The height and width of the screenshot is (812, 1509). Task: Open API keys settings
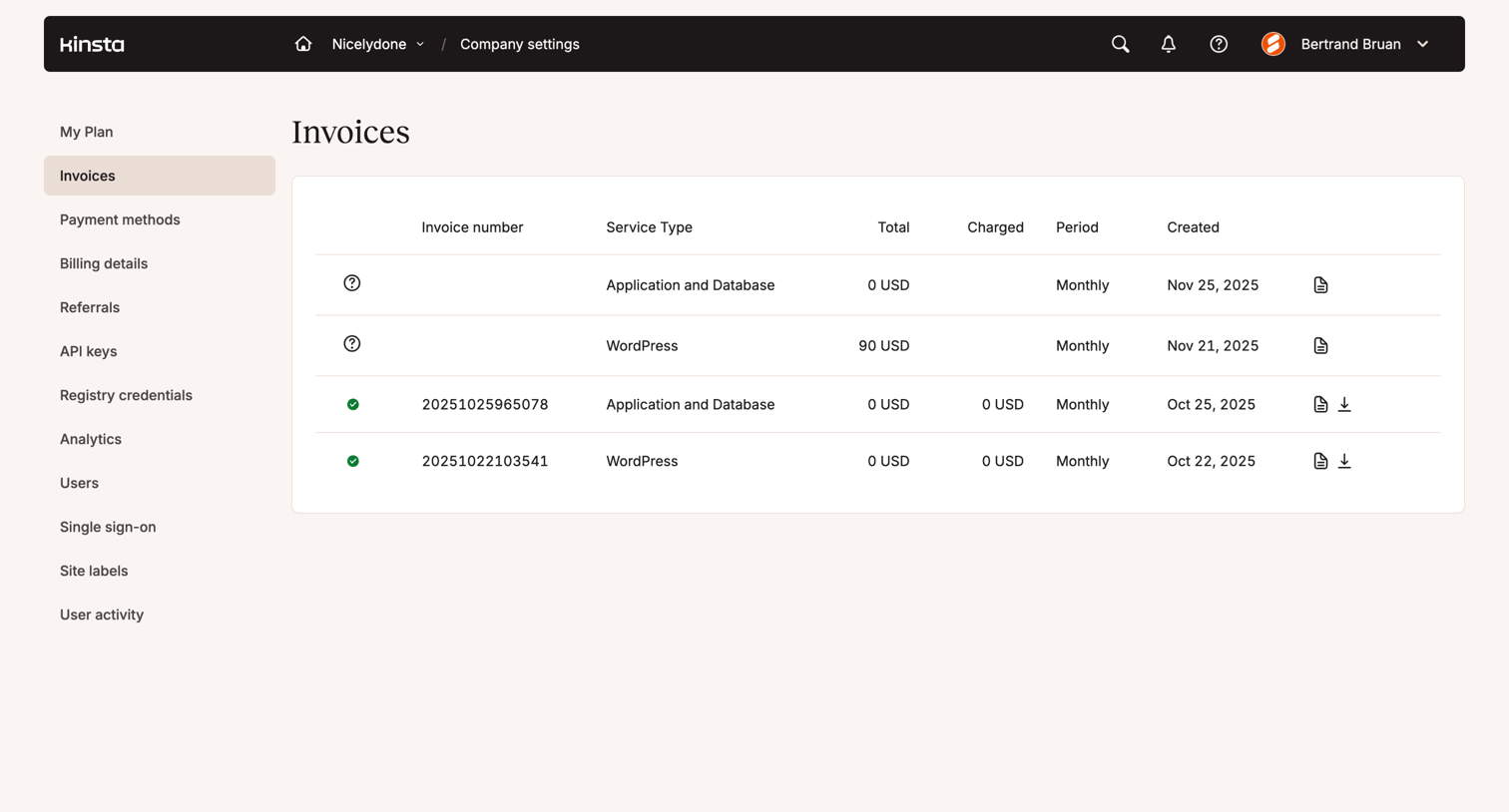160,351
